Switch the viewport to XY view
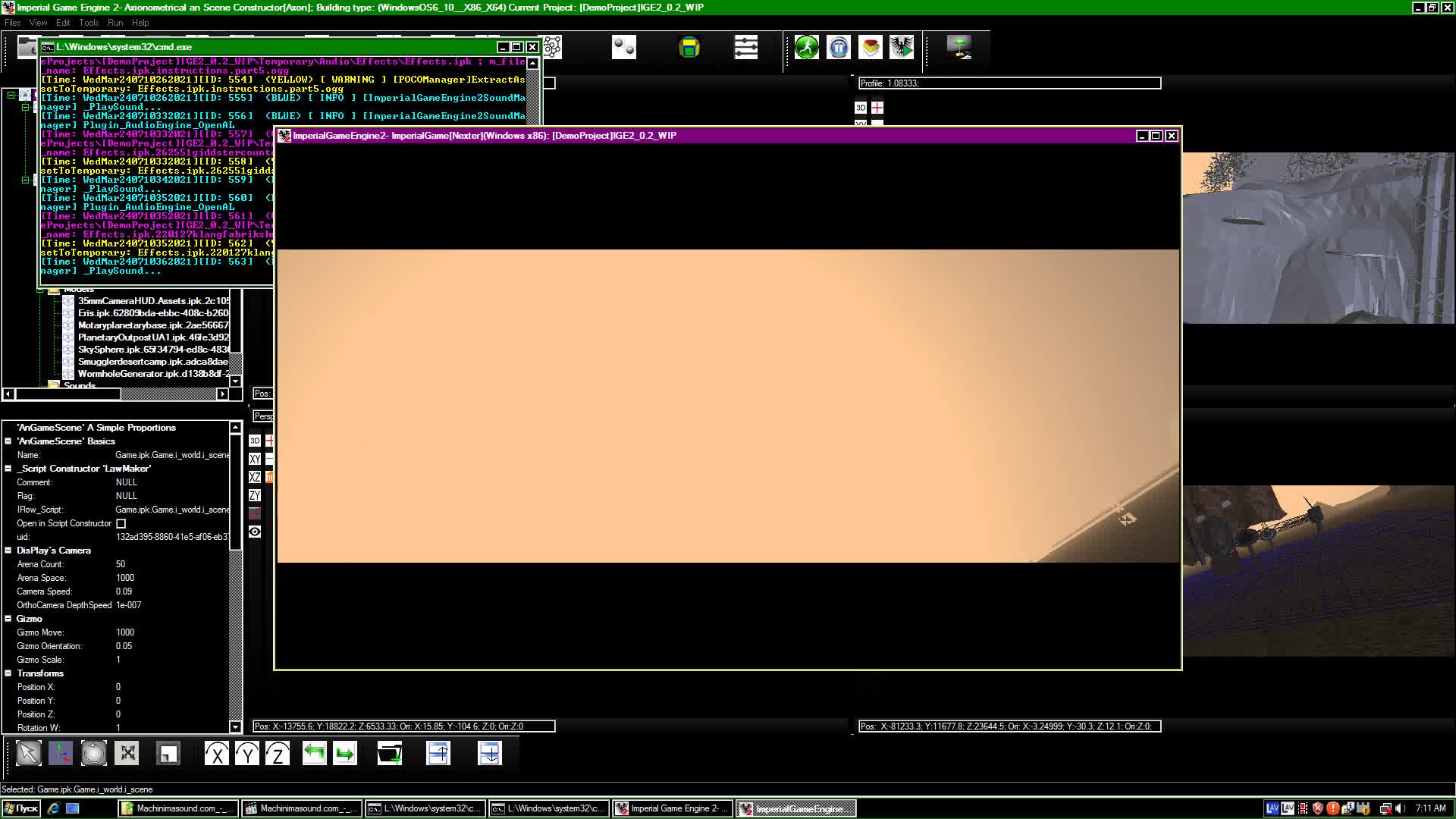 point(255,459)
